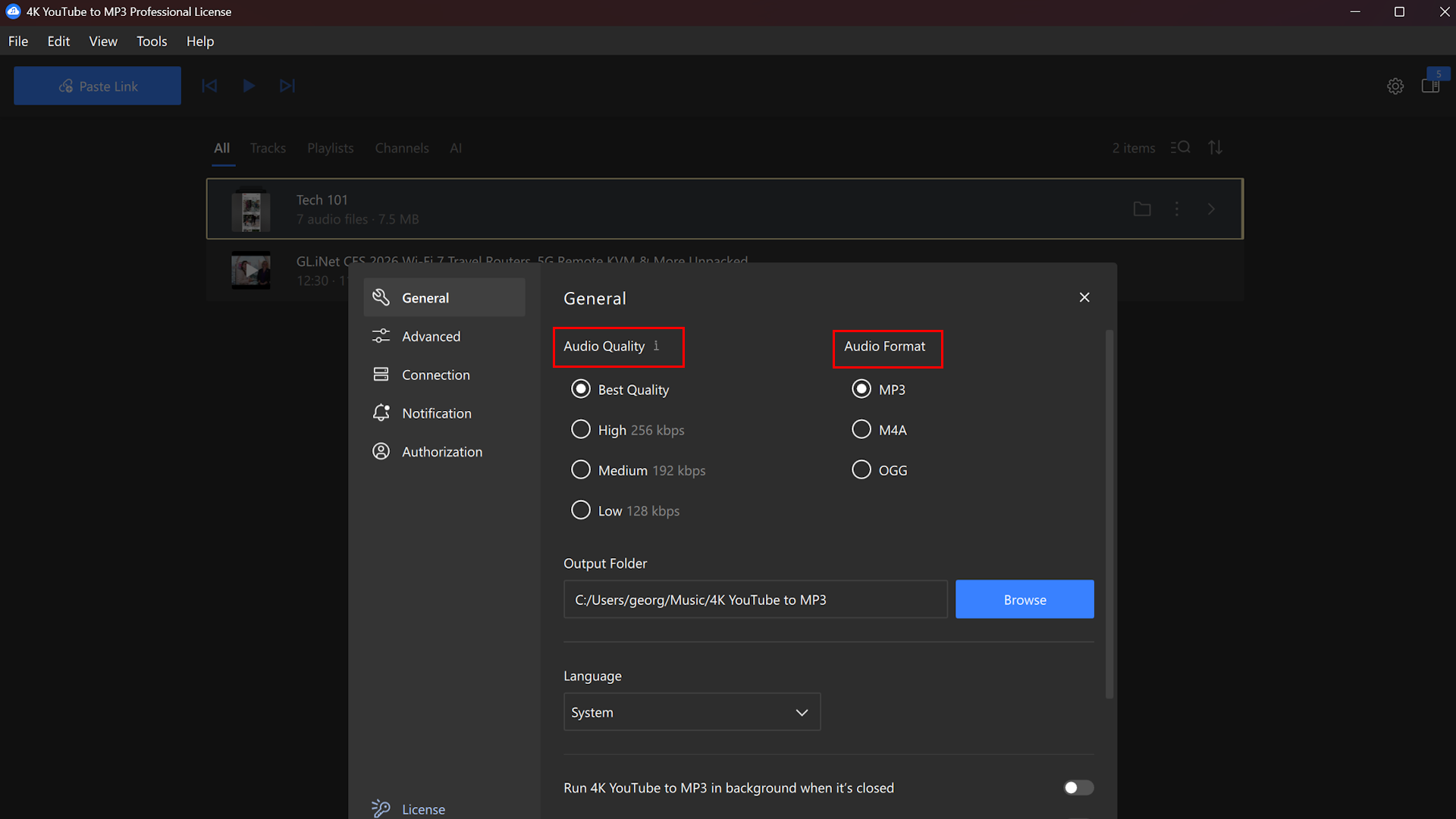Click the Paste Link button

[x=97, y=86]
